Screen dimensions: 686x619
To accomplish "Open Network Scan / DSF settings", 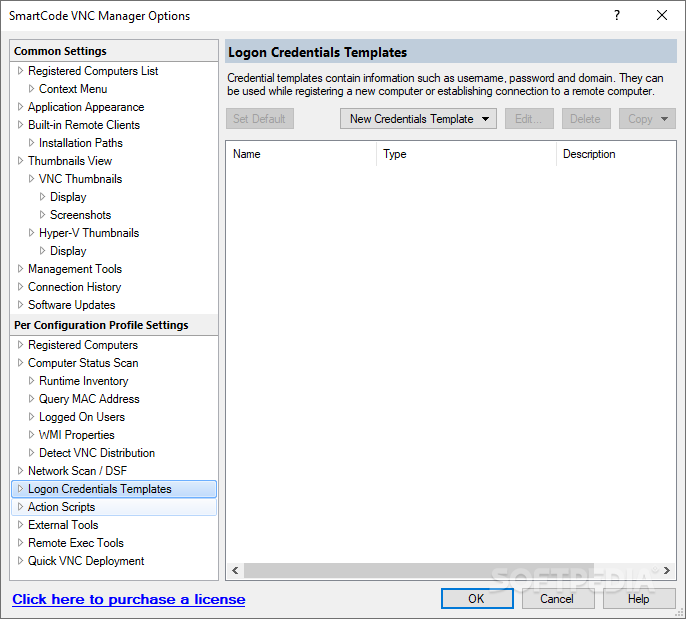I will click(x=77, y=470).
